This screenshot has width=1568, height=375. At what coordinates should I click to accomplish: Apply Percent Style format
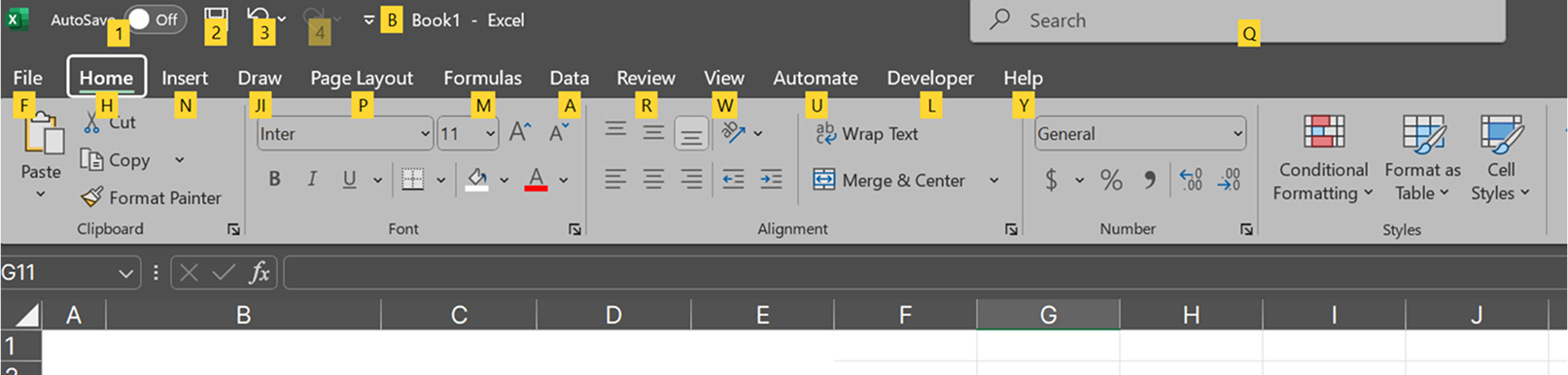point(1111,180)
